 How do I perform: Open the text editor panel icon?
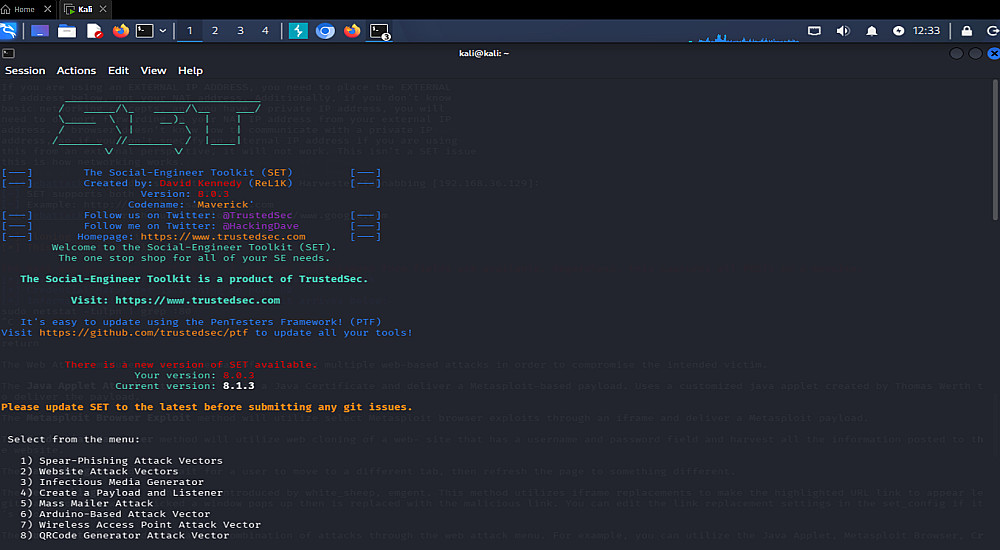click(94, 31)
